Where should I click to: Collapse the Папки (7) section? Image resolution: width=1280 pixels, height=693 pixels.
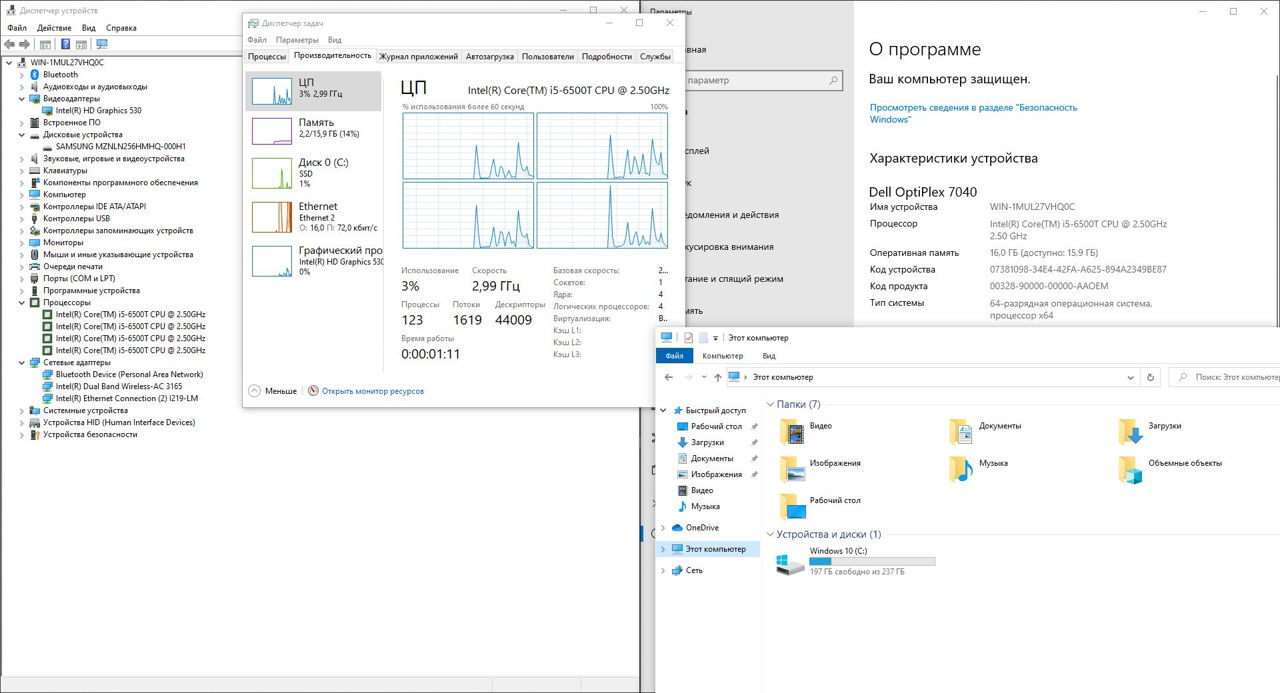tap(770, 404)
